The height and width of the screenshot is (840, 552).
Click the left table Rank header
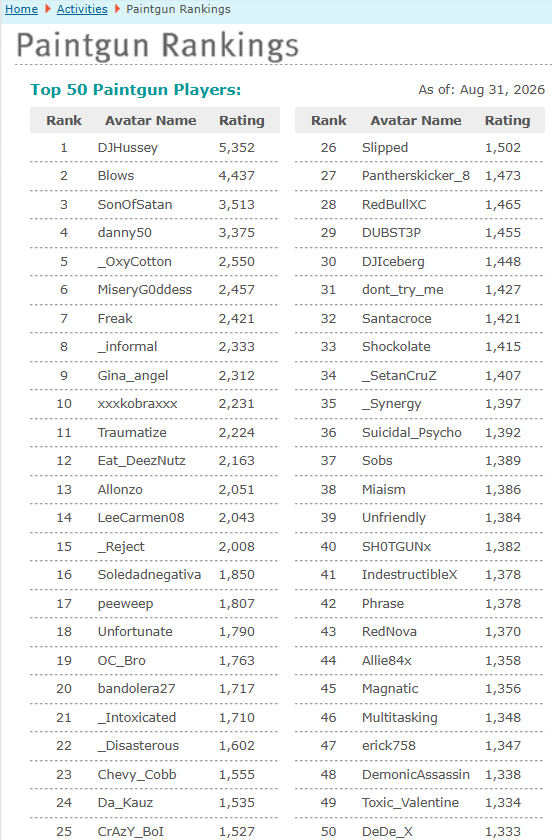(64, 121)
